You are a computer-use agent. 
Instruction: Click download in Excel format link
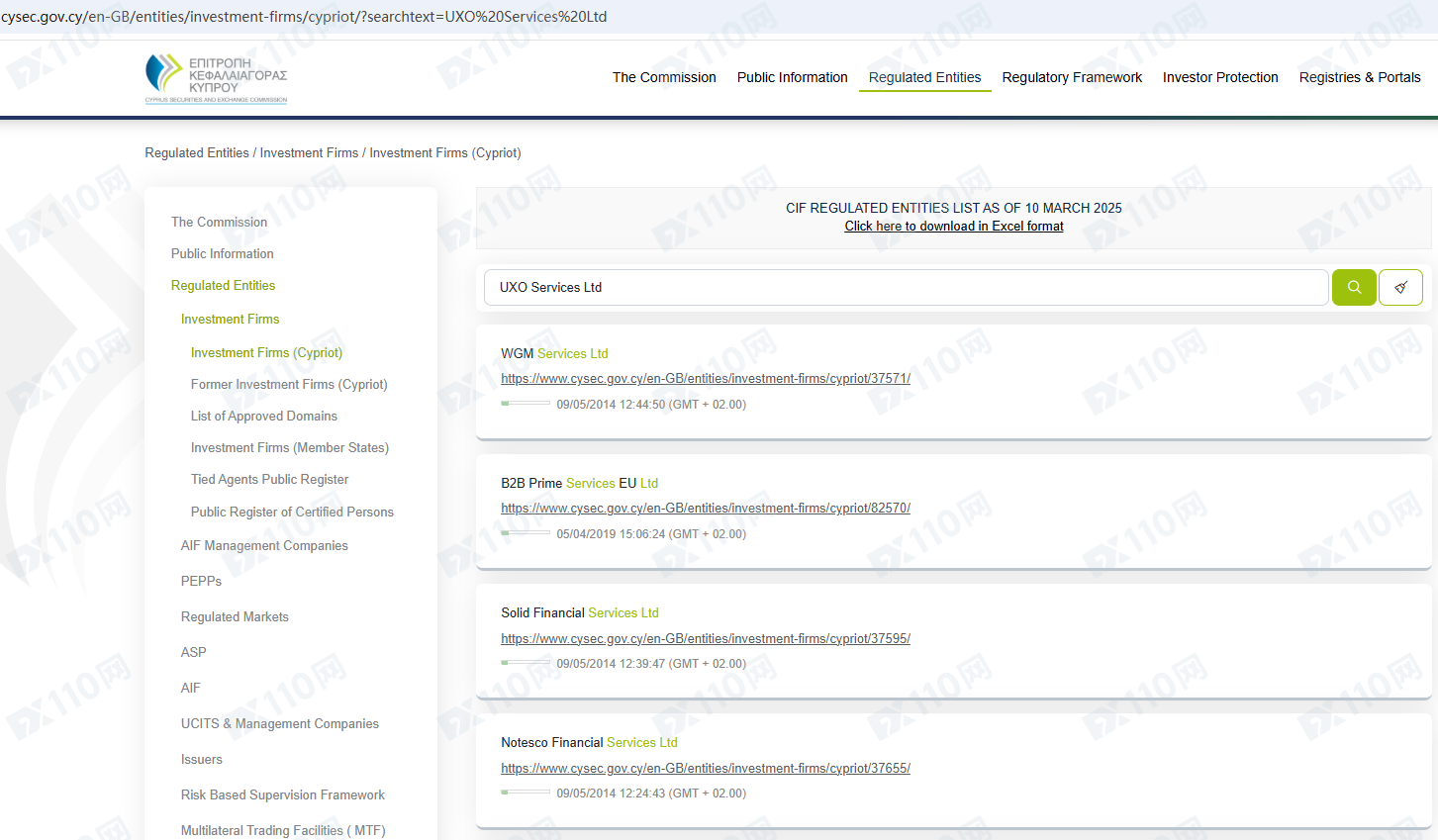(x=953, y=226)
